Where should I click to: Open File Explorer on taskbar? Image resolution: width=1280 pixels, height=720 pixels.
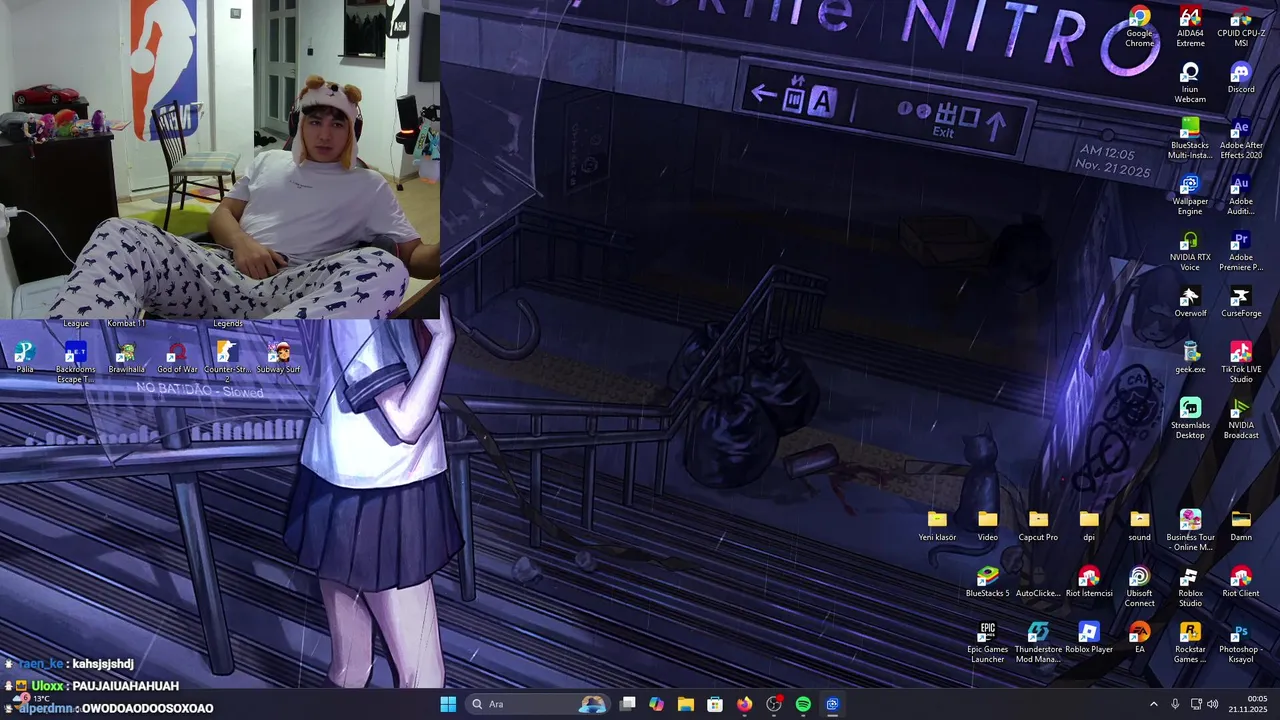(x=685, y=704)
